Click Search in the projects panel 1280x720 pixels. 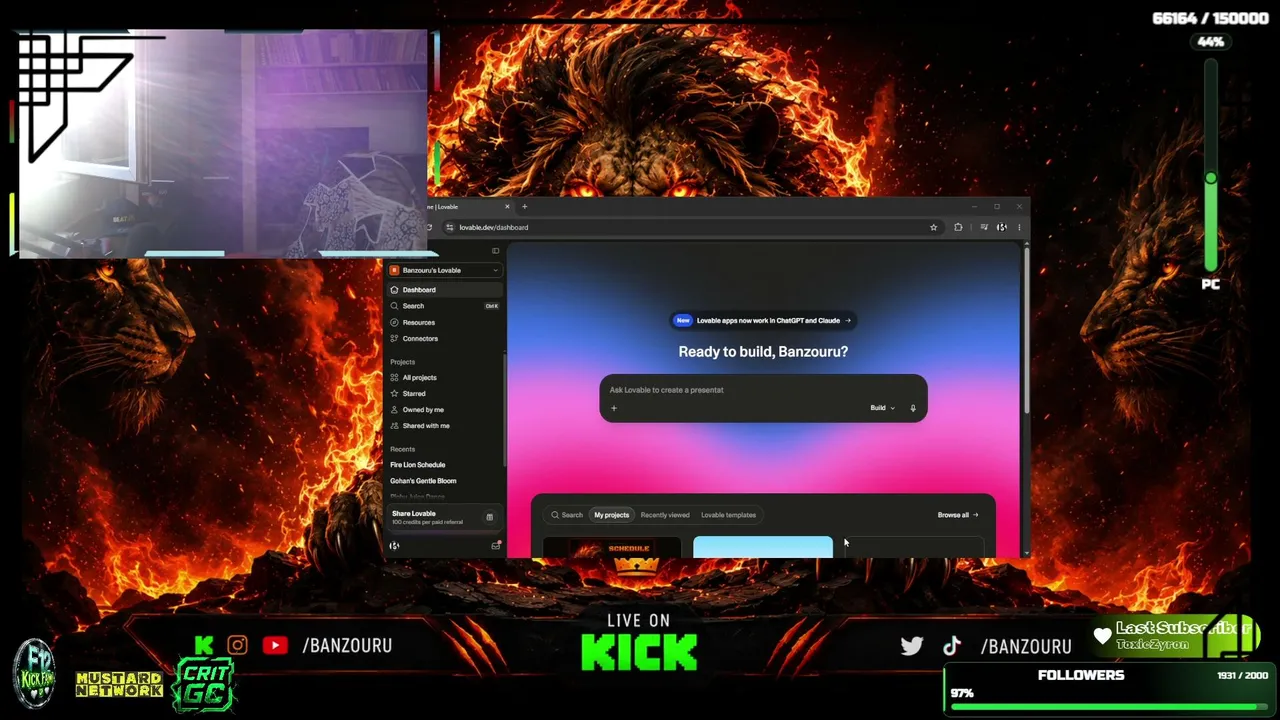(x=567, y=515)
